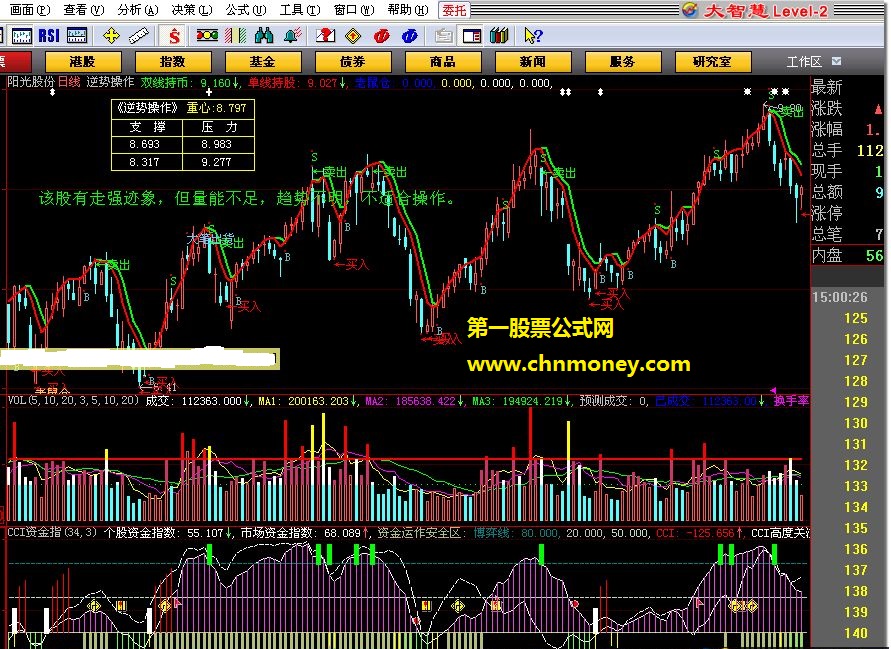The image size is (891, 649).
Task: Click the traffic light icon
Action: click(207, 36)
